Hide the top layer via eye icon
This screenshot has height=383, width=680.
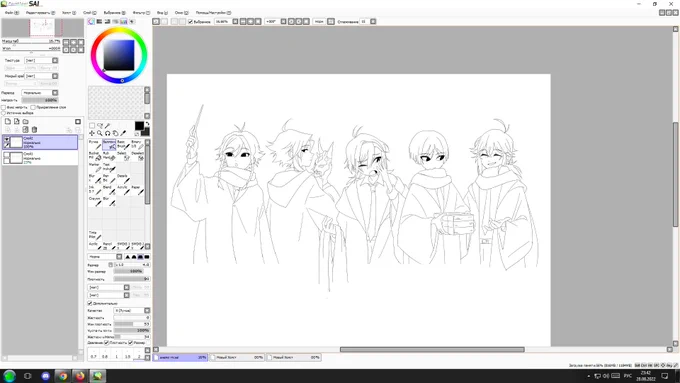tap(7, 139)
